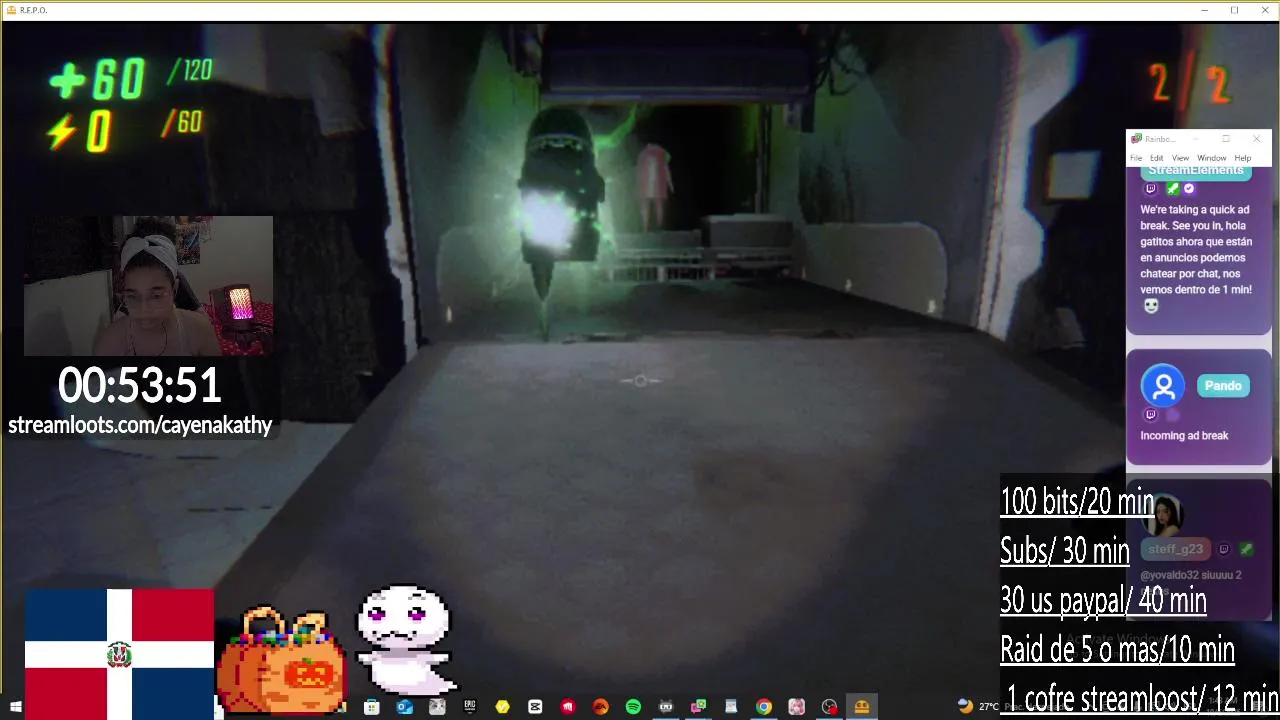The width and height of the screenshot is (1280, 720).
Task: Click the health value +60 in HUD
Action: (97, 79)
